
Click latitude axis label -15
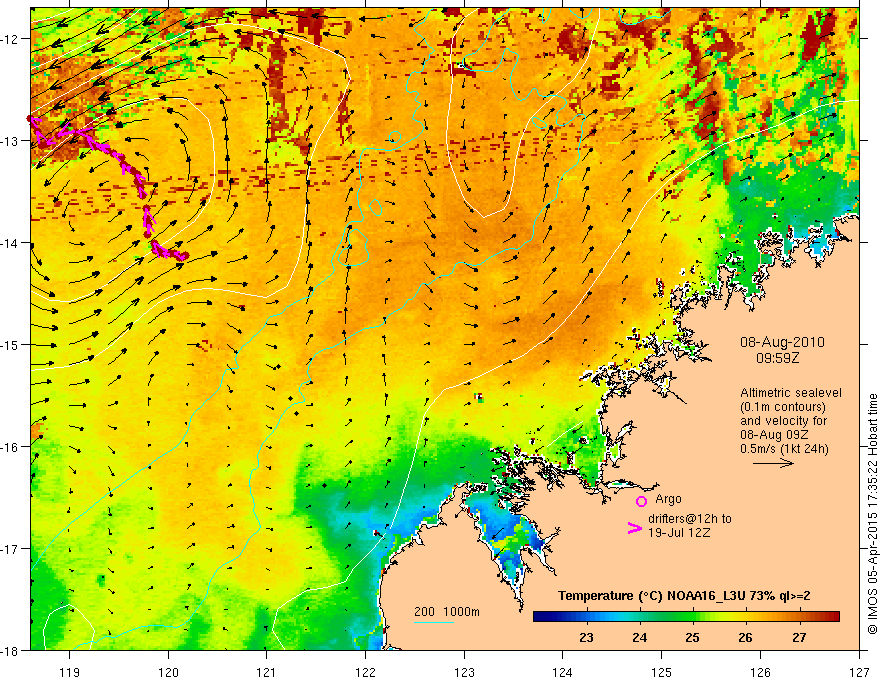[x=11, y=344]
